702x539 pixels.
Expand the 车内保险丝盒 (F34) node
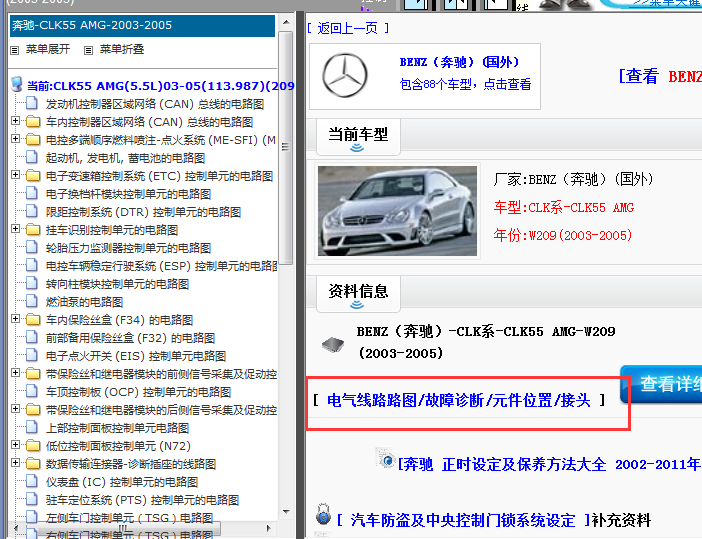point(16,319)
